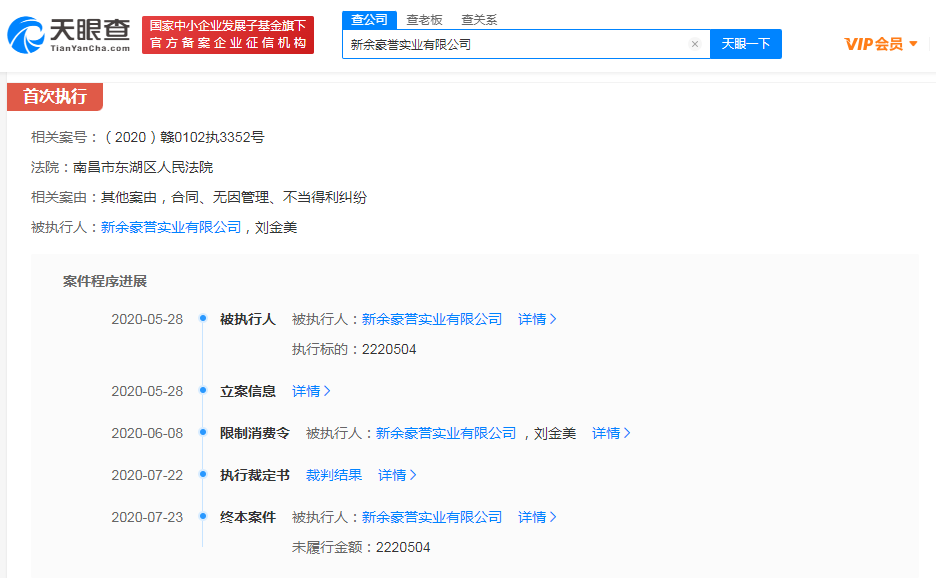936x578 pixels.
Task: Click the date 2020-06-08
Action: click(x=147, y=434)
